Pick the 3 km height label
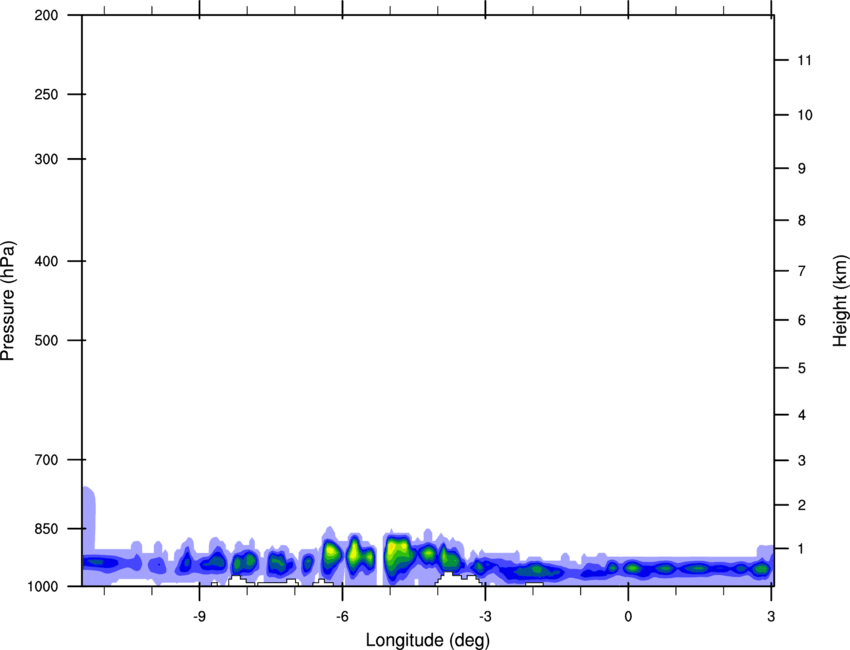The image size is (850, 650). (802, 461)
